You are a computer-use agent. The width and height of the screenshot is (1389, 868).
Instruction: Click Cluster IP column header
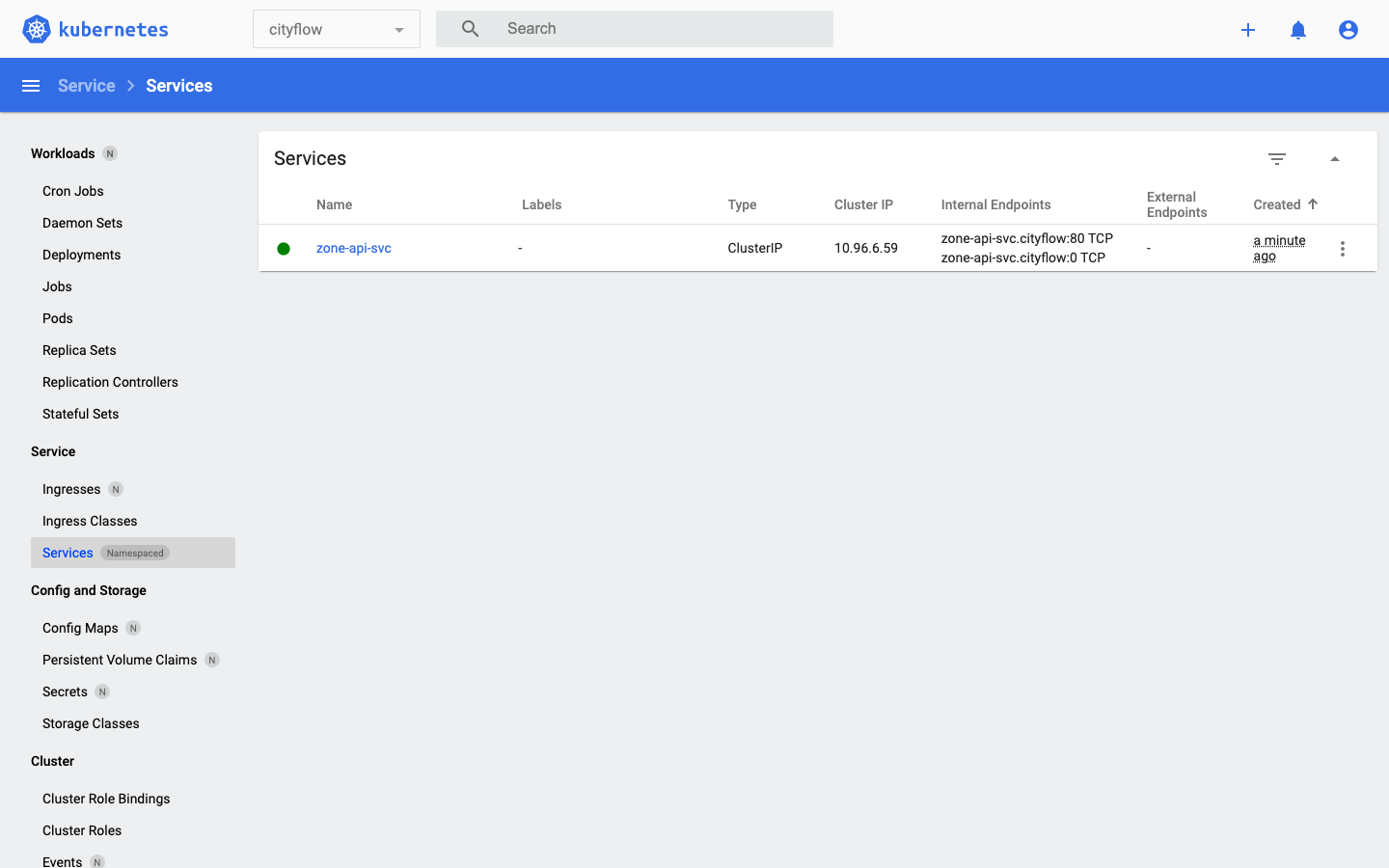pyautogui.click(x=863, y=204)
